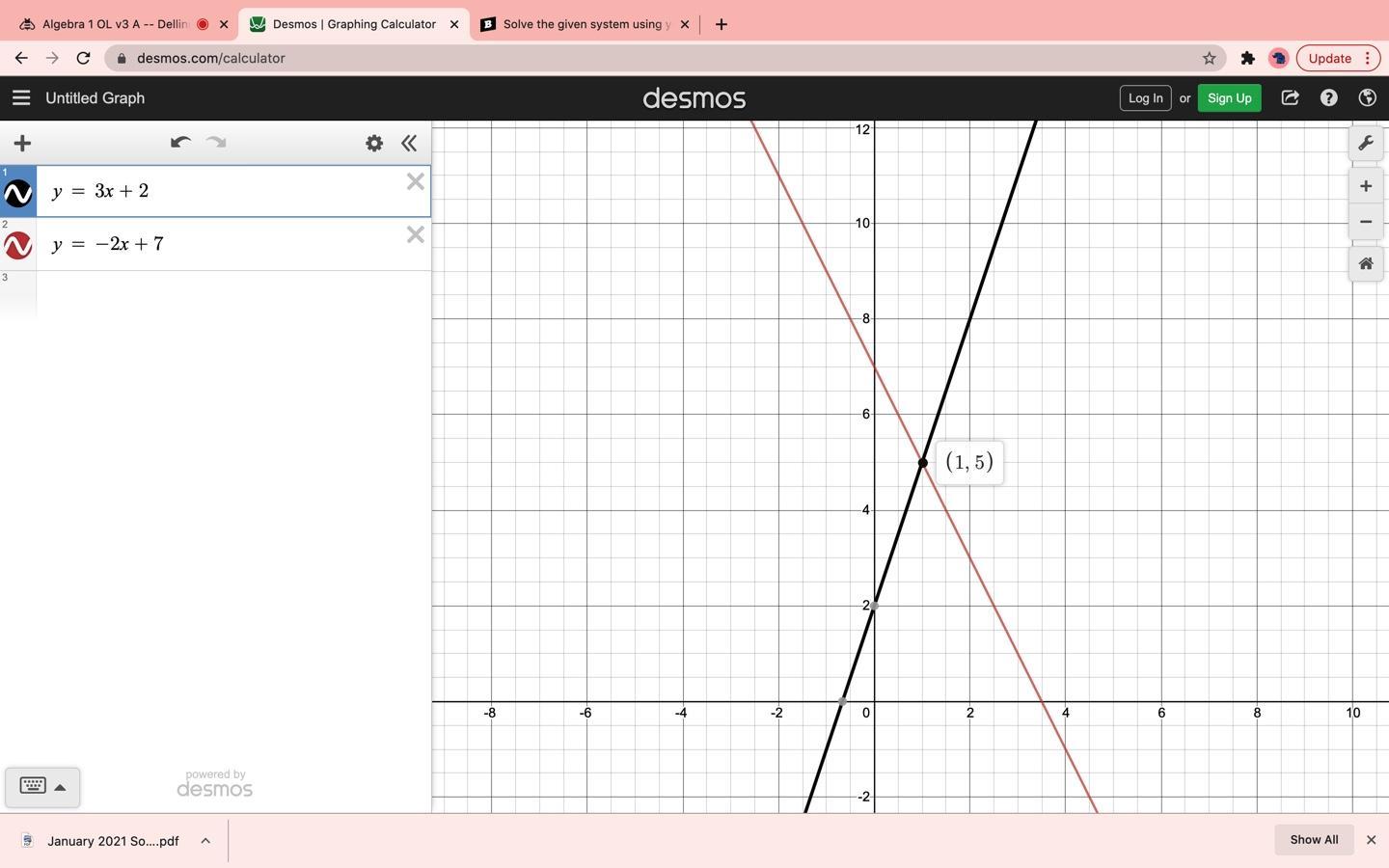Image resolution: width=1389 pixels, height=868 pixels.
Task: Open options for downloaded January 2021 PDF
Action: point(205,841)
